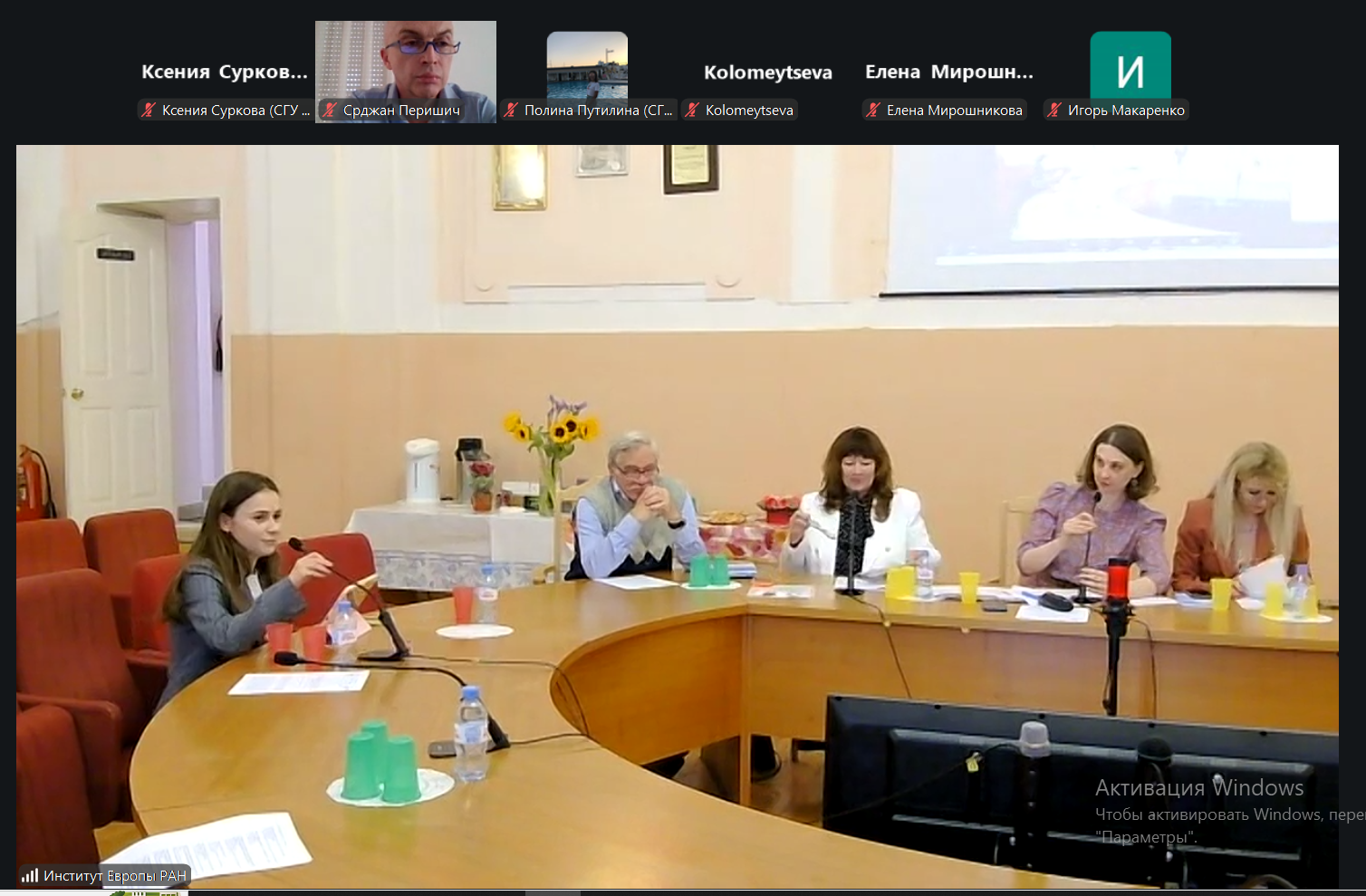This screenshot has height=896, width=1366.
Task: Click the muted microphone icon beside Срджан Перишич
Action: click(331, 111)
